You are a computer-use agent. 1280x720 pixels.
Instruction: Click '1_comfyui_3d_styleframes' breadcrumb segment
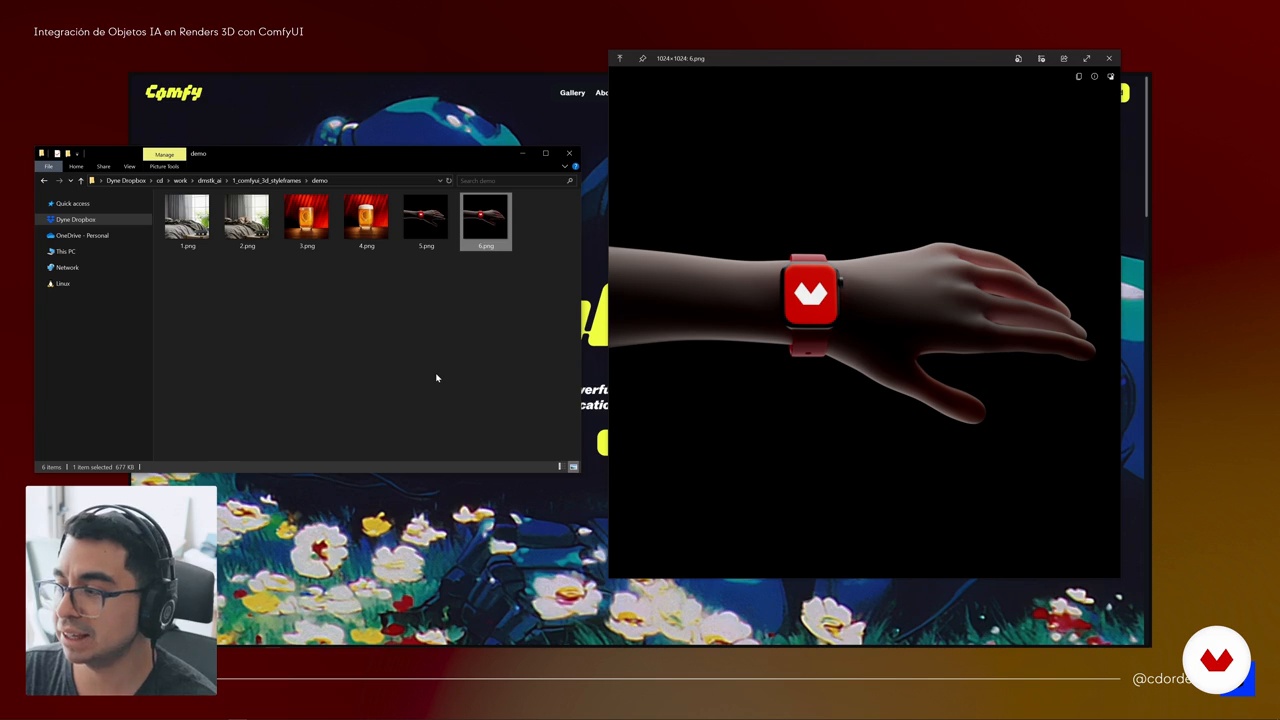266,181
